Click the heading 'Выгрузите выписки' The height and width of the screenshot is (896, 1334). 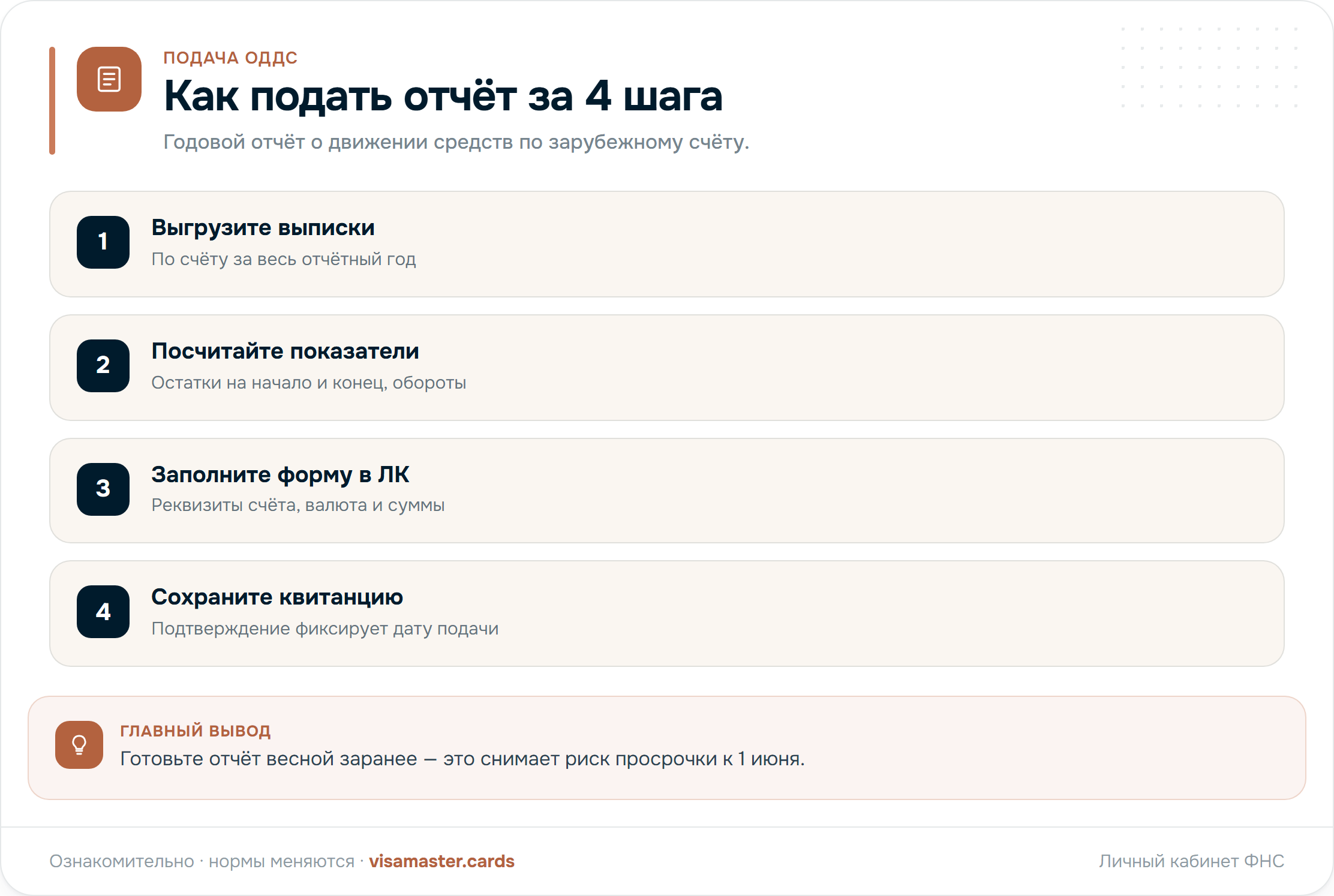pos(263,228)
